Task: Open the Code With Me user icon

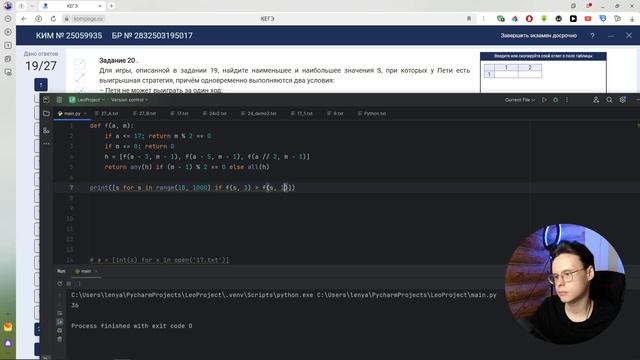Action: (596, 100)
